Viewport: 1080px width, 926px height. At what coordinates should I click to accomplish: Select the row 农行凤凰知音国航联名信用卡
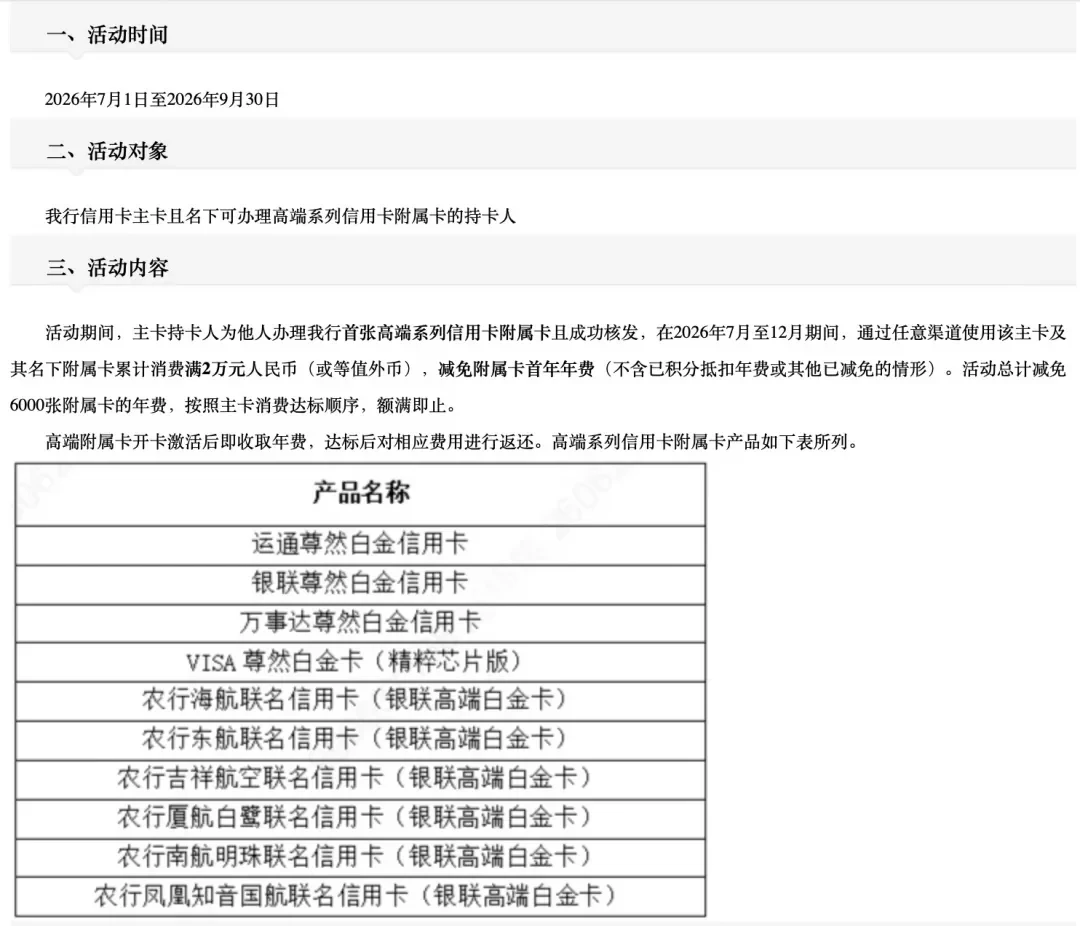pos(360,896)
